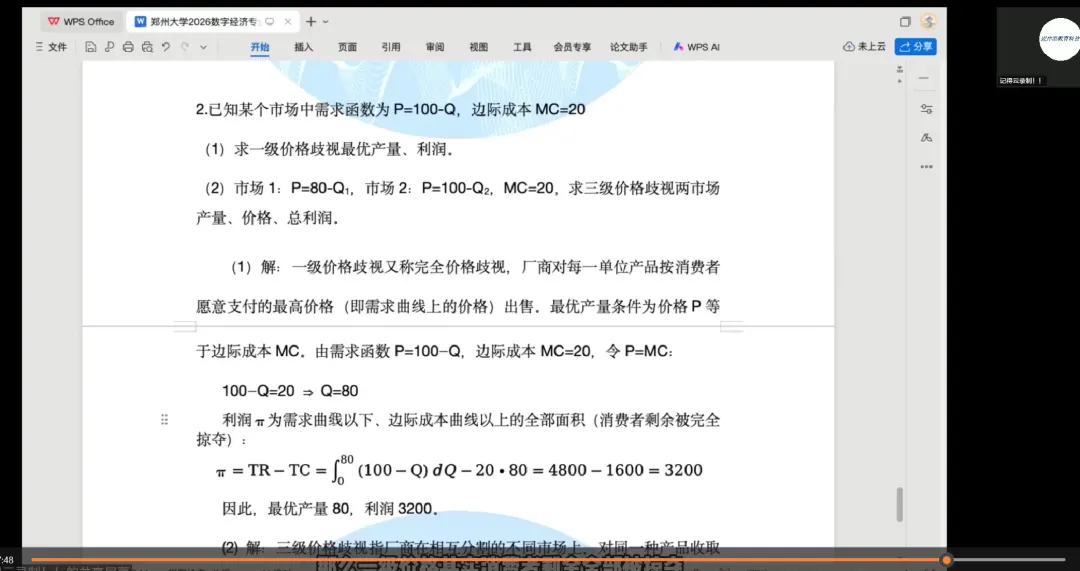Click the scrollbar up arrow
The height and width of the screenshot is (571, 1080).
pos(899,81)
